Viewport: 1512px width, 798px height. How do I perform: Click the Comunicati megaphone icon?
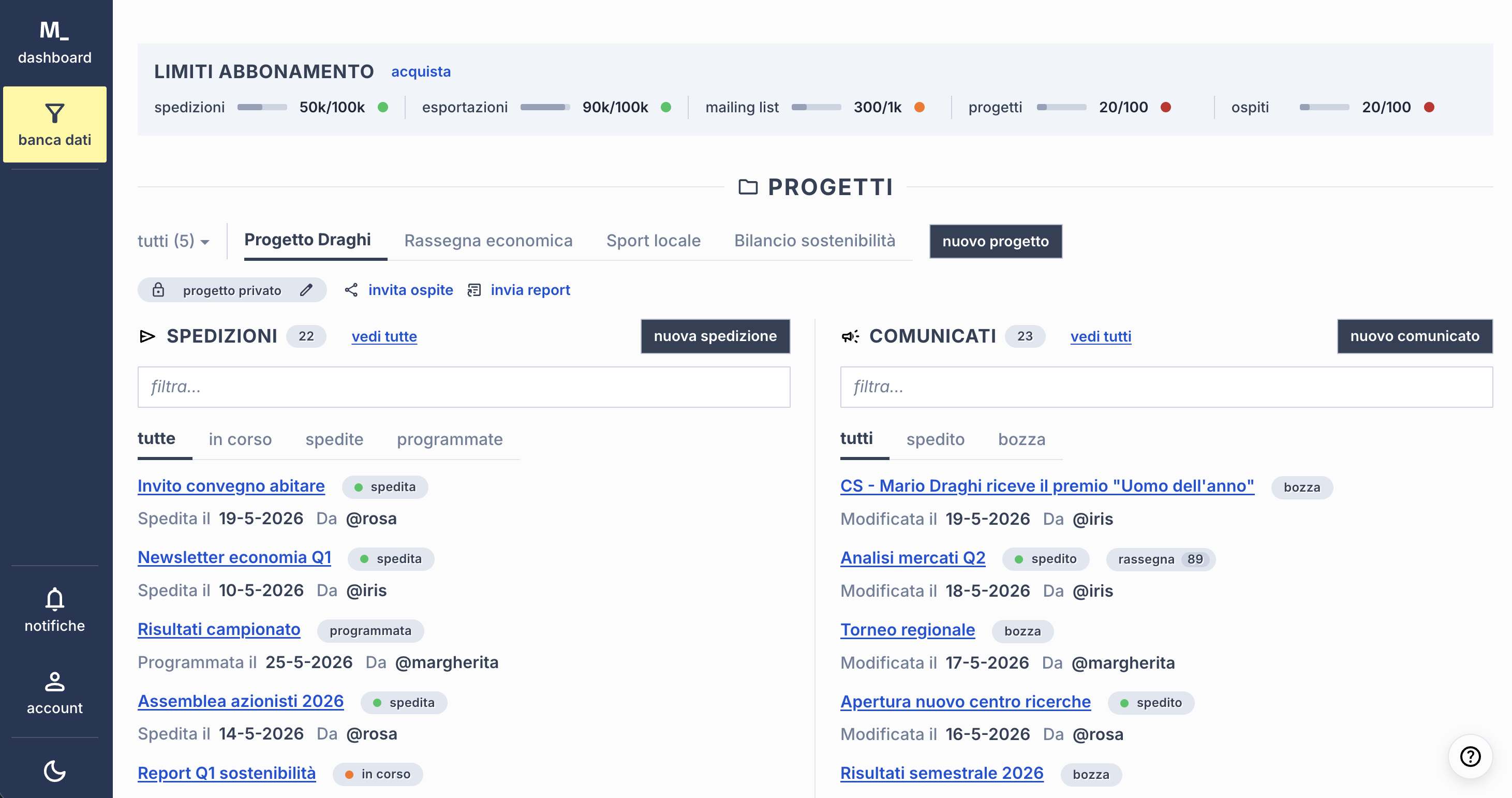pyautogui.click(x=850, y=336)
